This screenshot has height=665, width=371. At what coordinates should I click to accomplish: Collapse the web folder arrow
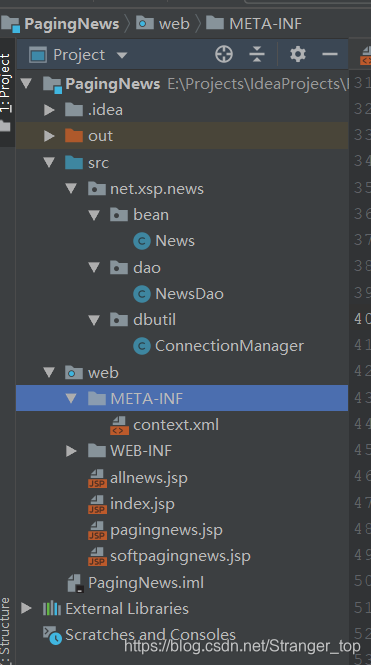[49, 372]
